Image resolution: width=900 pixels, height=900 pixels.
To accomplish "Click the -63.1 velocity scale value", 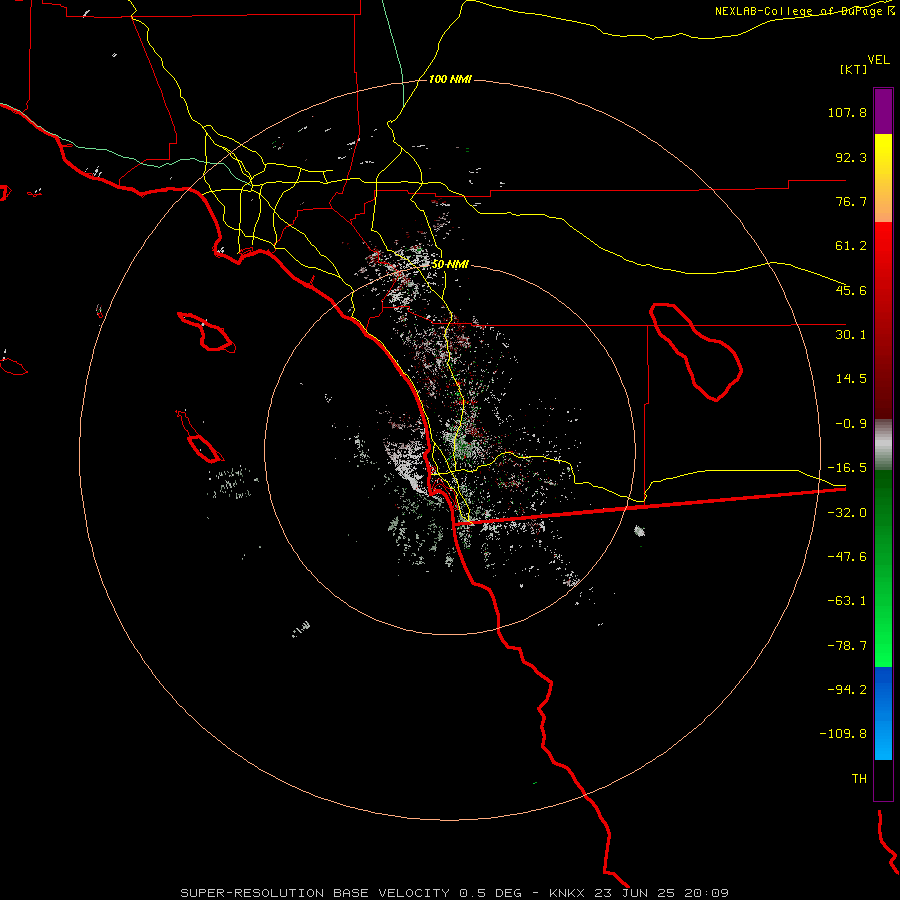I will (x=847, y=601).
